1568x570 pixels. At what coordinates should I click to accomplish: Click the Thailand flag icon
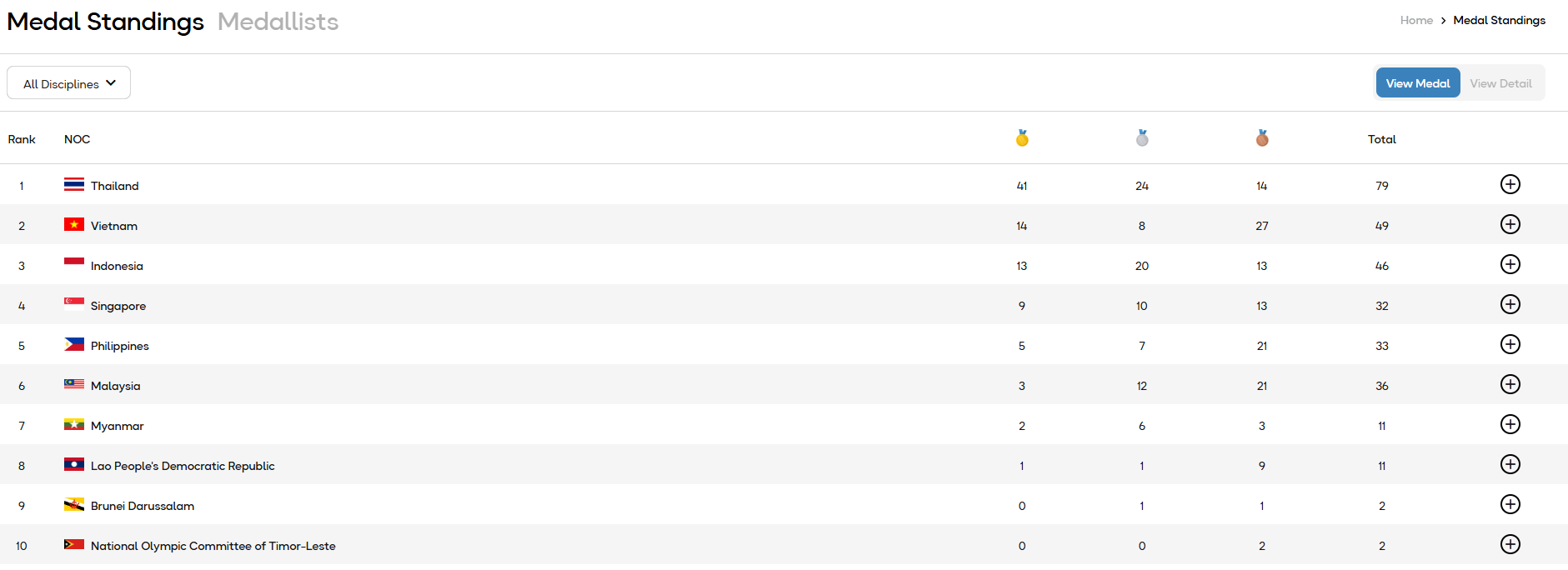74,184
